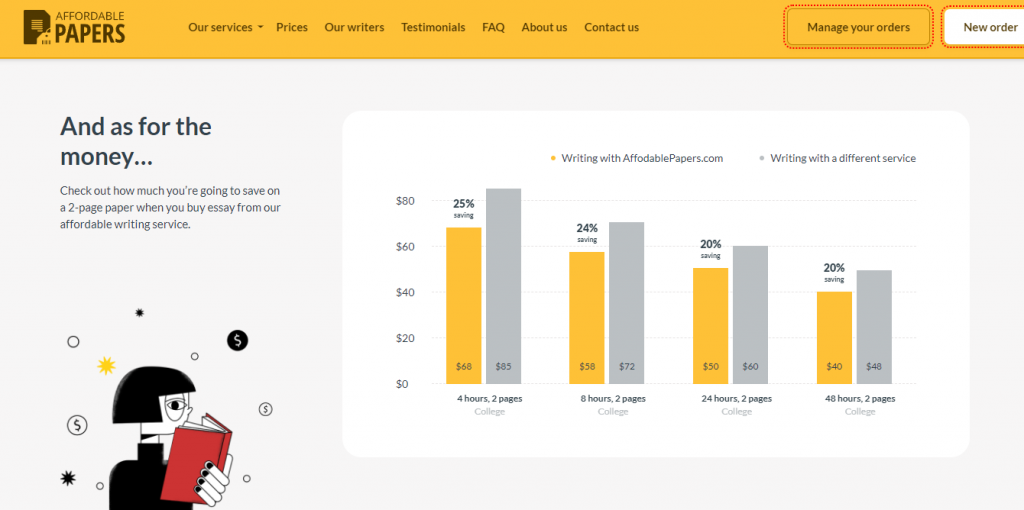Viewport: 1024px width, 510px height.
Task: Click the woman reading red book illustration
Action: (172, 438)
